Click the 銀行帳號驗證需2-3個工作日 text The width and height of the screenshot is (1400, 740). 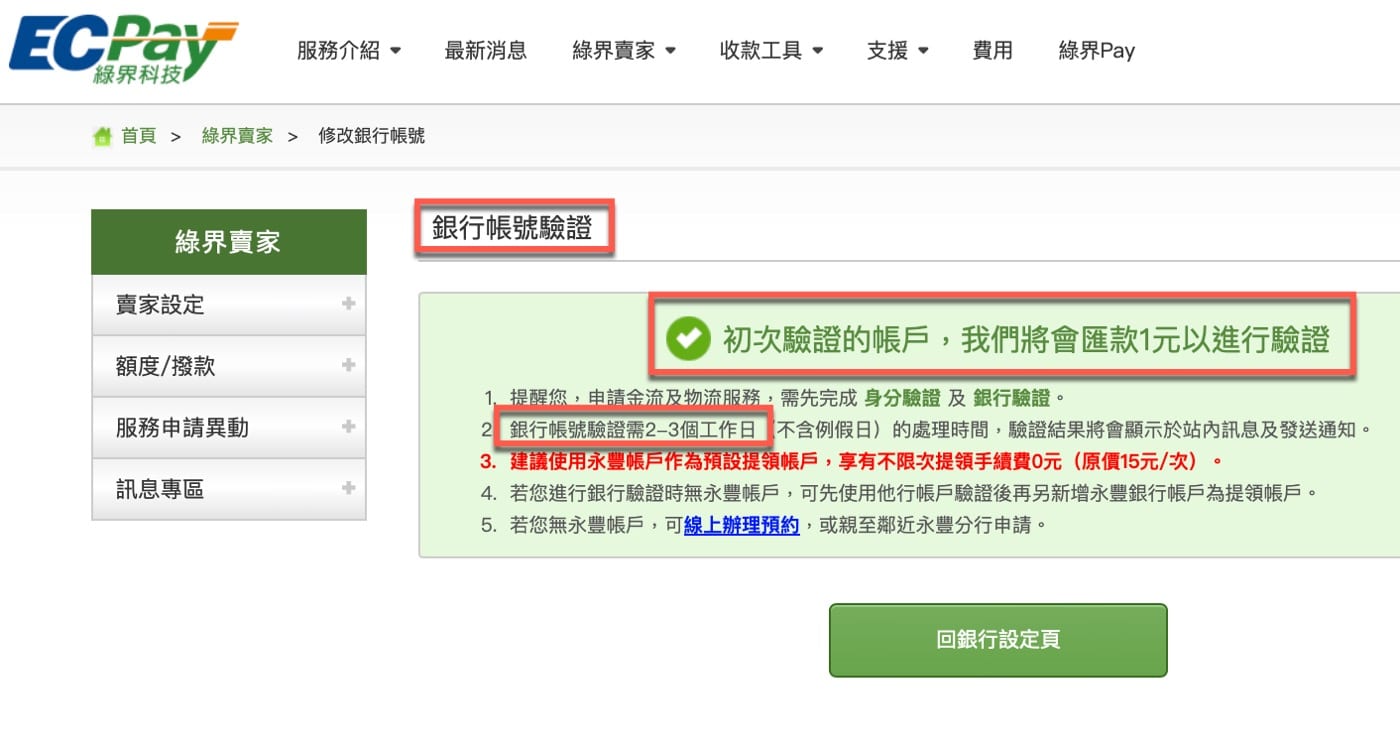(x=633, y=430)
